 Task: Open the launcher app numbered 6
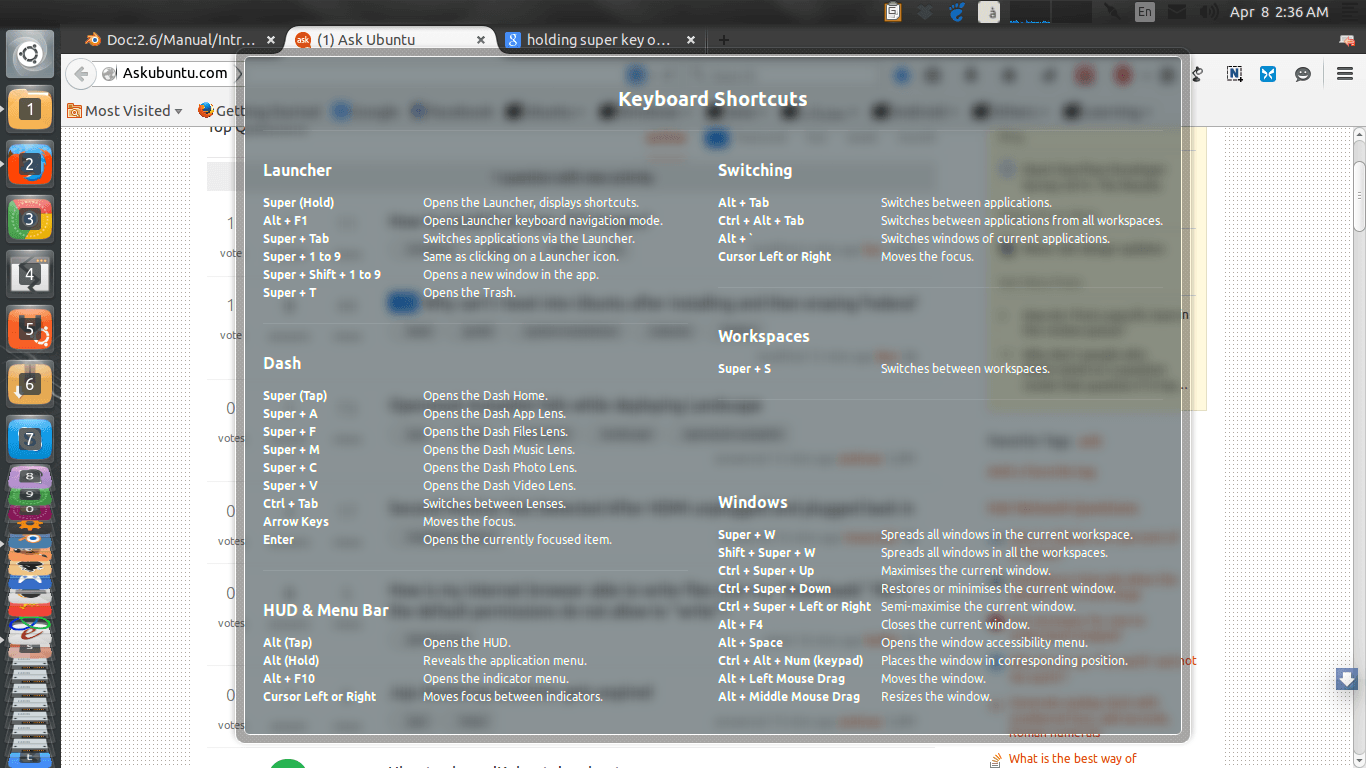pos(30,383)
